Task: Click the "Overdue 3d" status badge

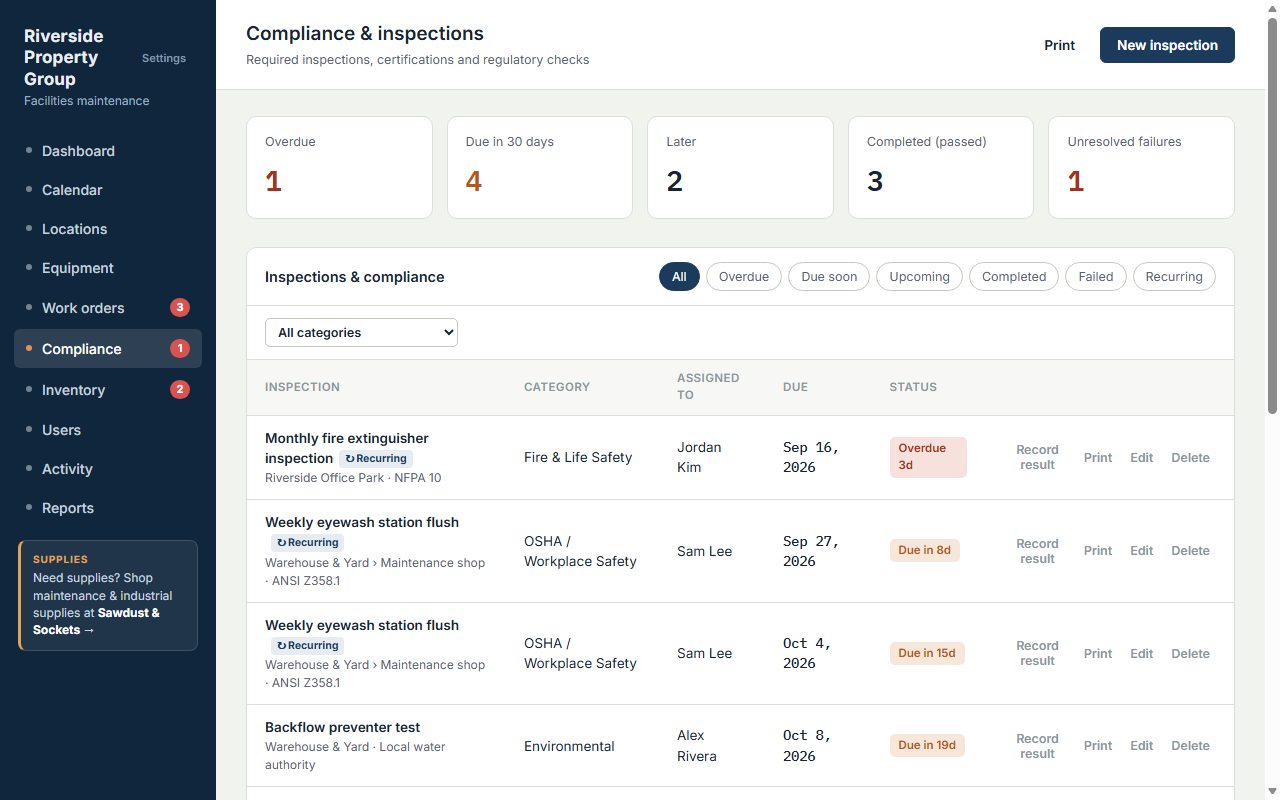Action: click(928, 457)
